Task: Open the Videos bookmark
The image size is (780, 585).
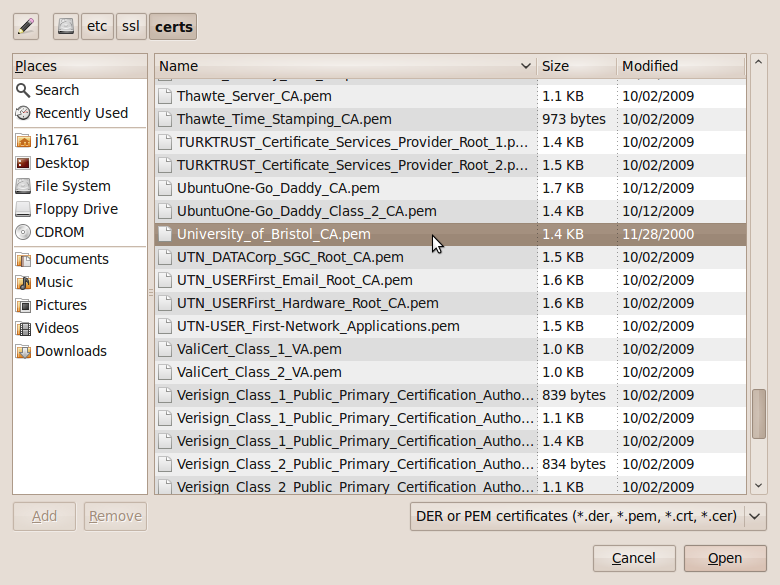Action: pos(80,328)
